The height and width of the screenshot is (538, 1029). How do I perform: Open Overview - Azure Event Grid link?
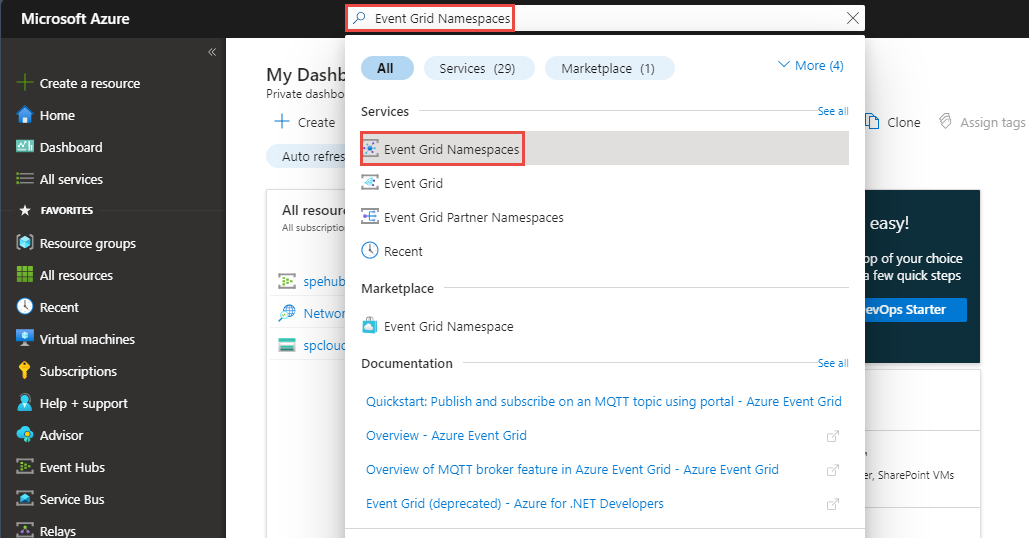point(446,436)
